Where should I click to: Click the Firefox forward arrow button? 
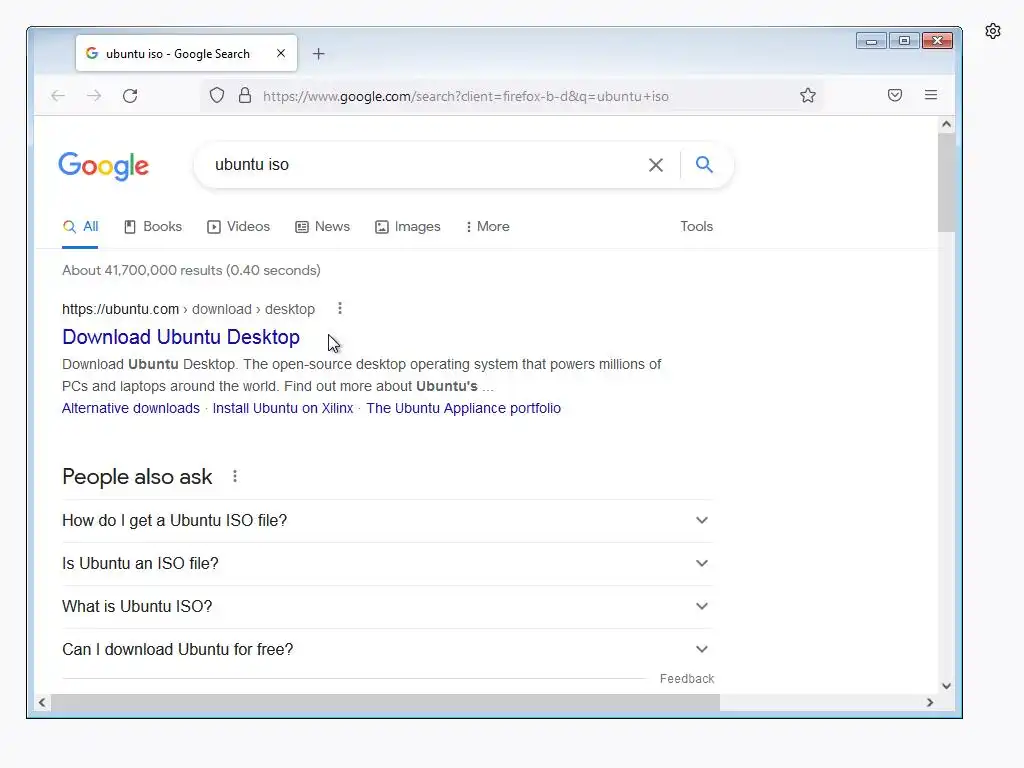click(x=94, y=96)
